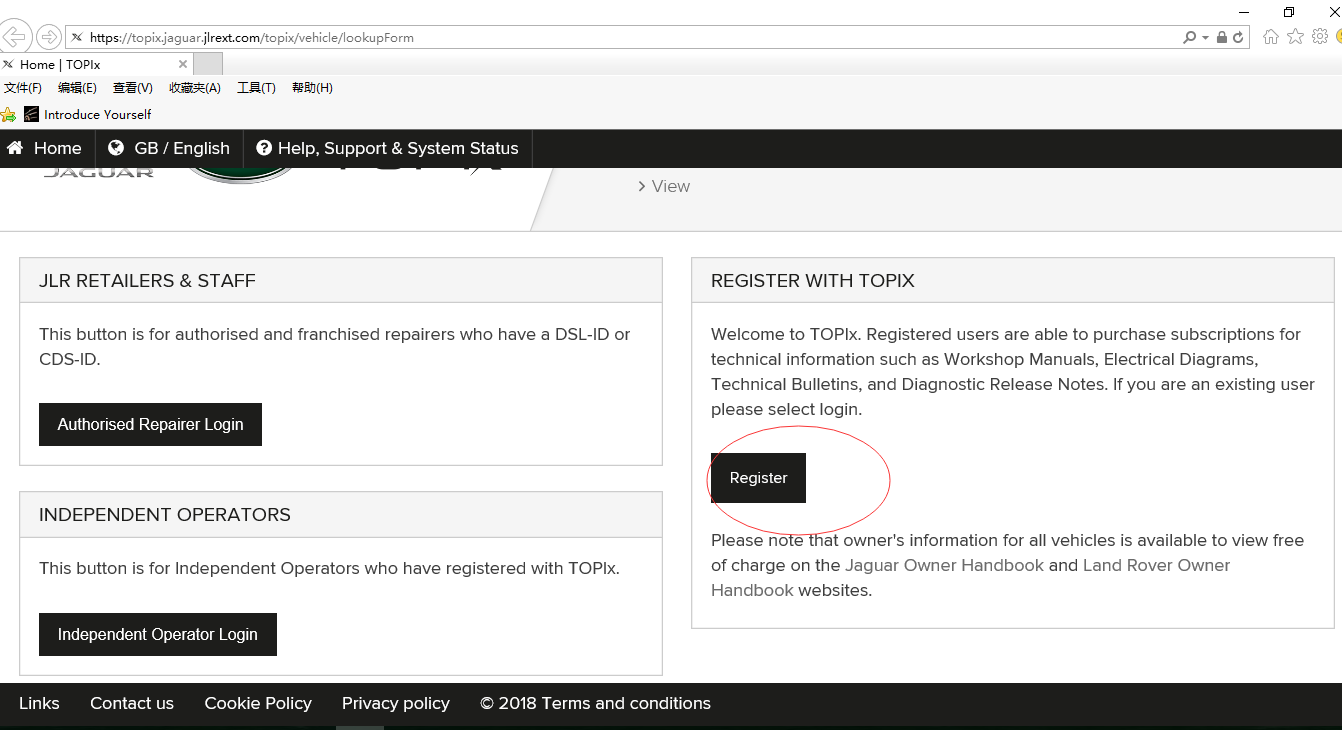
Task: Refresh the page with reload icon
Action: click(x=1238, y=37)
